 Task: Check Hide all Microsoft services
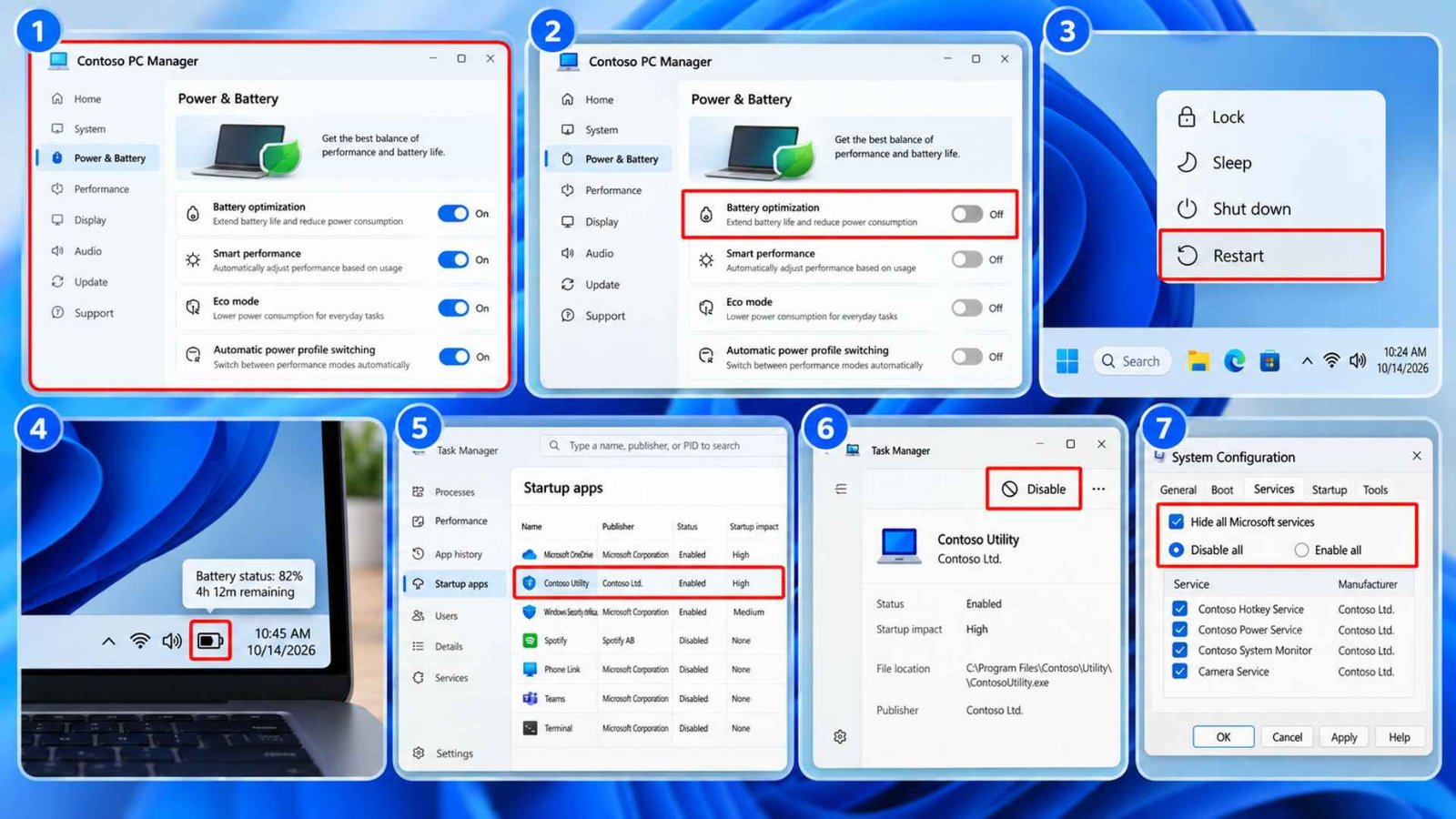tap(1177, 521)
